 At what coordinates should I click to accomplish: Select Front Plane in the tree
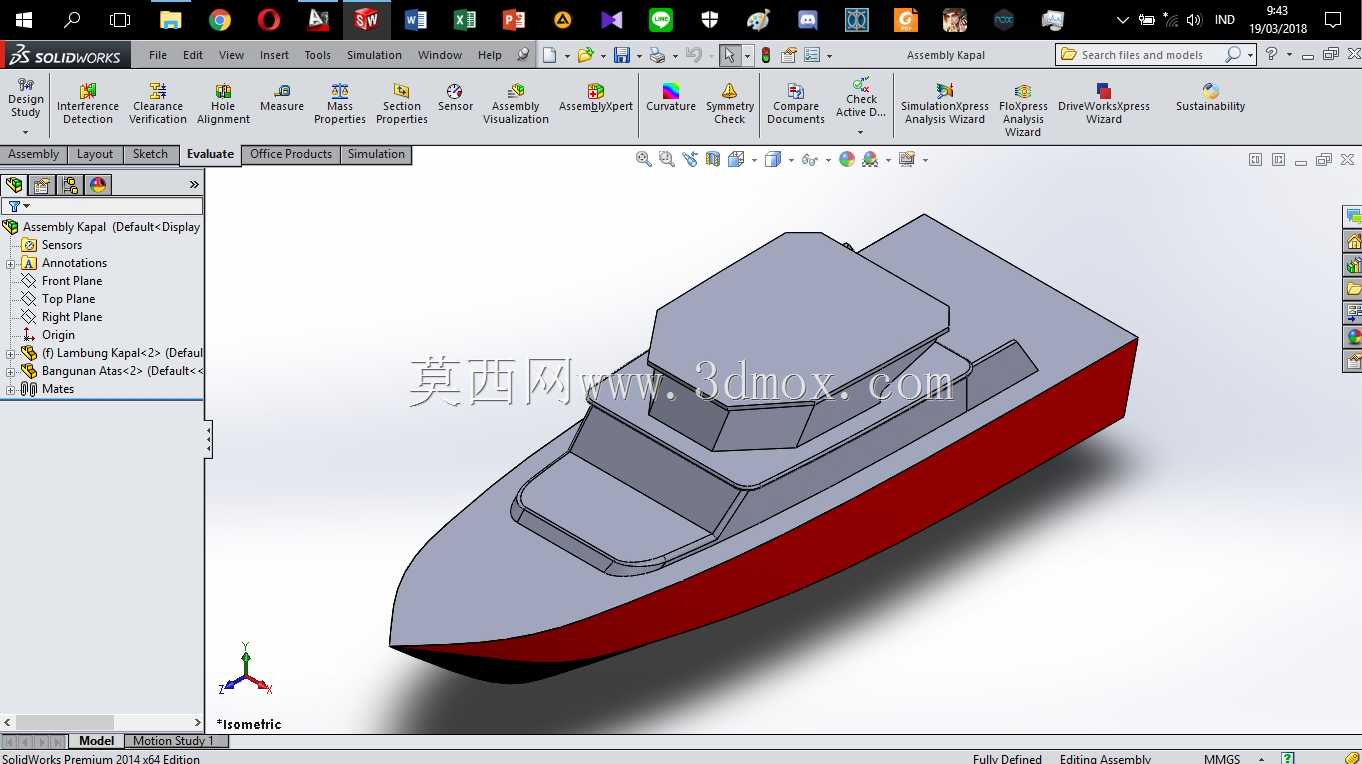(72, 281)
